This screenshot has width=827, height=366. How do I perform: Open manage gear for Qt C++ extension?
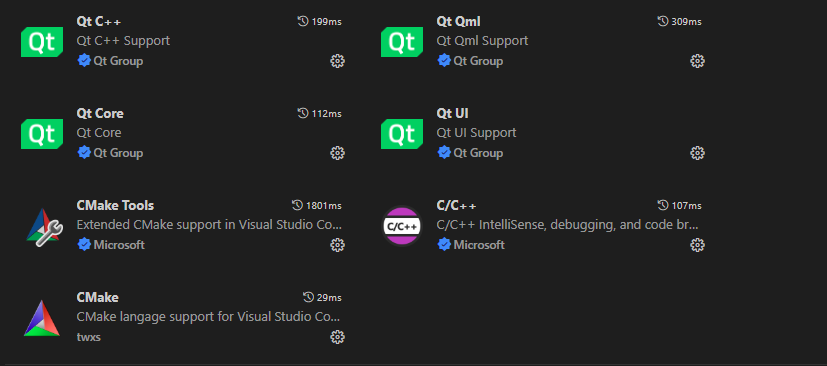(x=337, y=61)
